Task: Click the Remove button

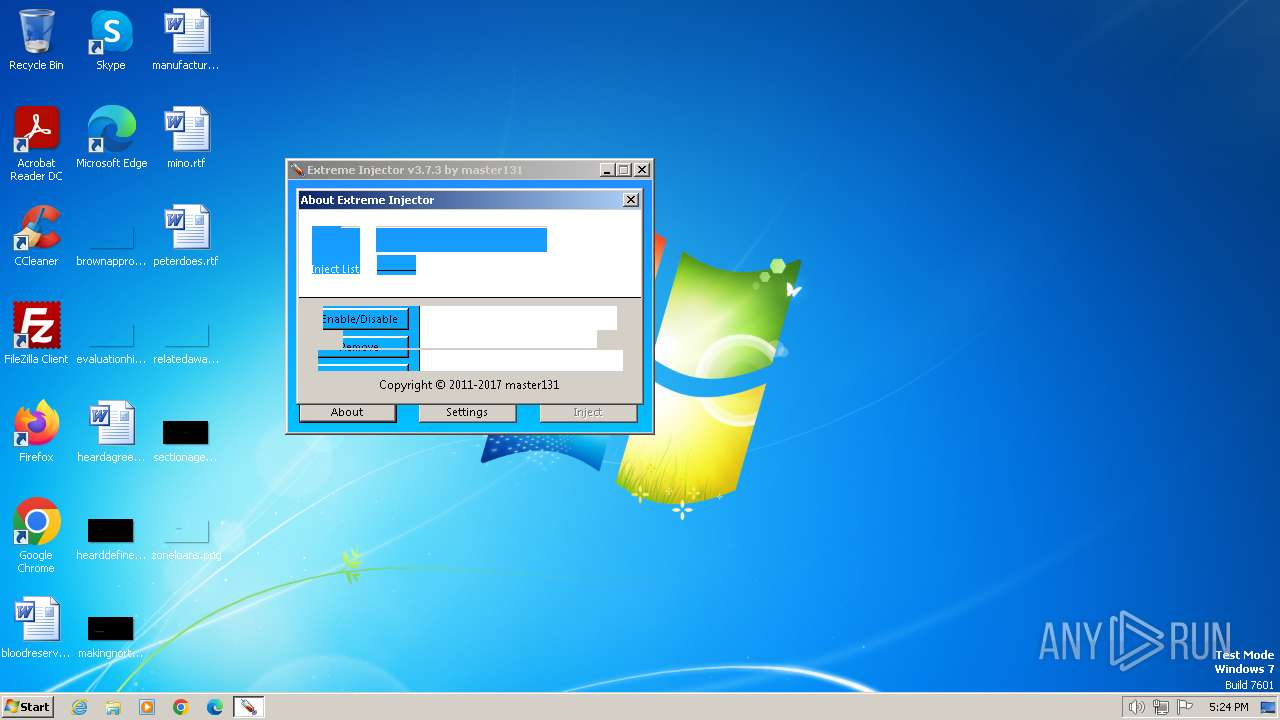Action: pyautogui.click(x=363, y=346)
